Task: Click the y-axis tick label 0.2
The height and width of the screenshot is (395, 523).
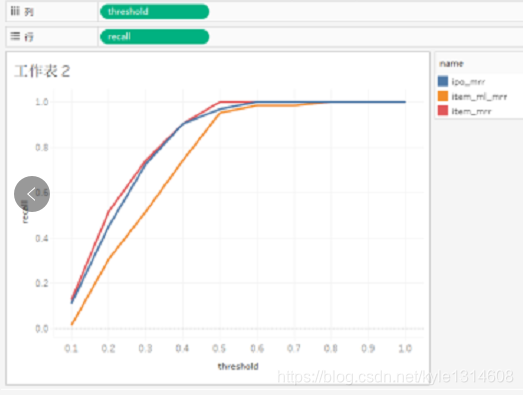Action: 42,283
